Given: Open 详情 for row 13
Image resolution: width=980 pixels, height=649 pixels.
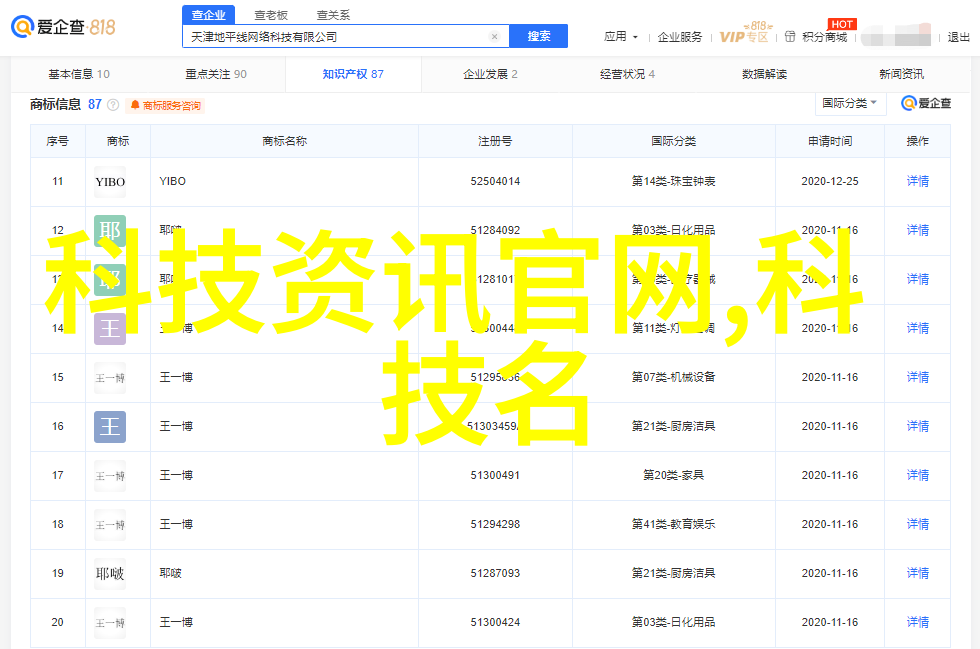Looking at the screenshot, I should click(918, 279).
